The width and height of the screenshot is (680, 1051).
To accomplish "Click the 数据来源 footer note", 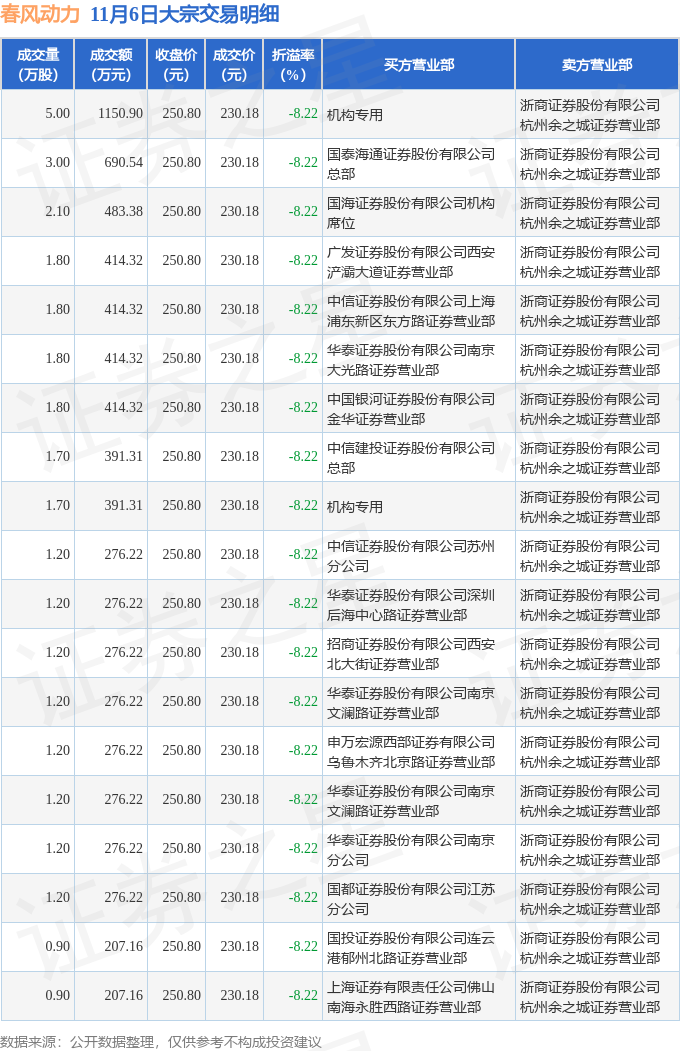I will 161,1041.
